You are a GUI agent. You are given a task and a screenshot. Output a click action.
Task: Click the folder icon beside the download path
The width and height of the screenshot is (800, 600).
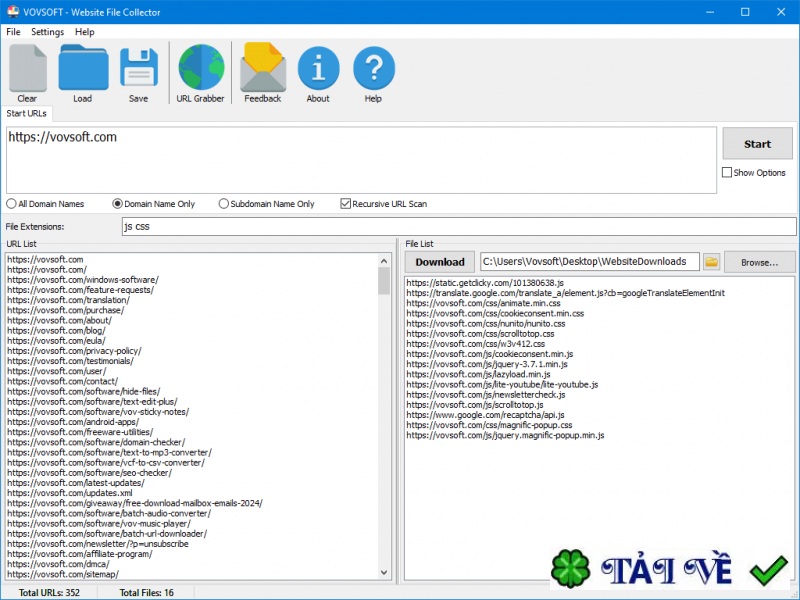714,261
